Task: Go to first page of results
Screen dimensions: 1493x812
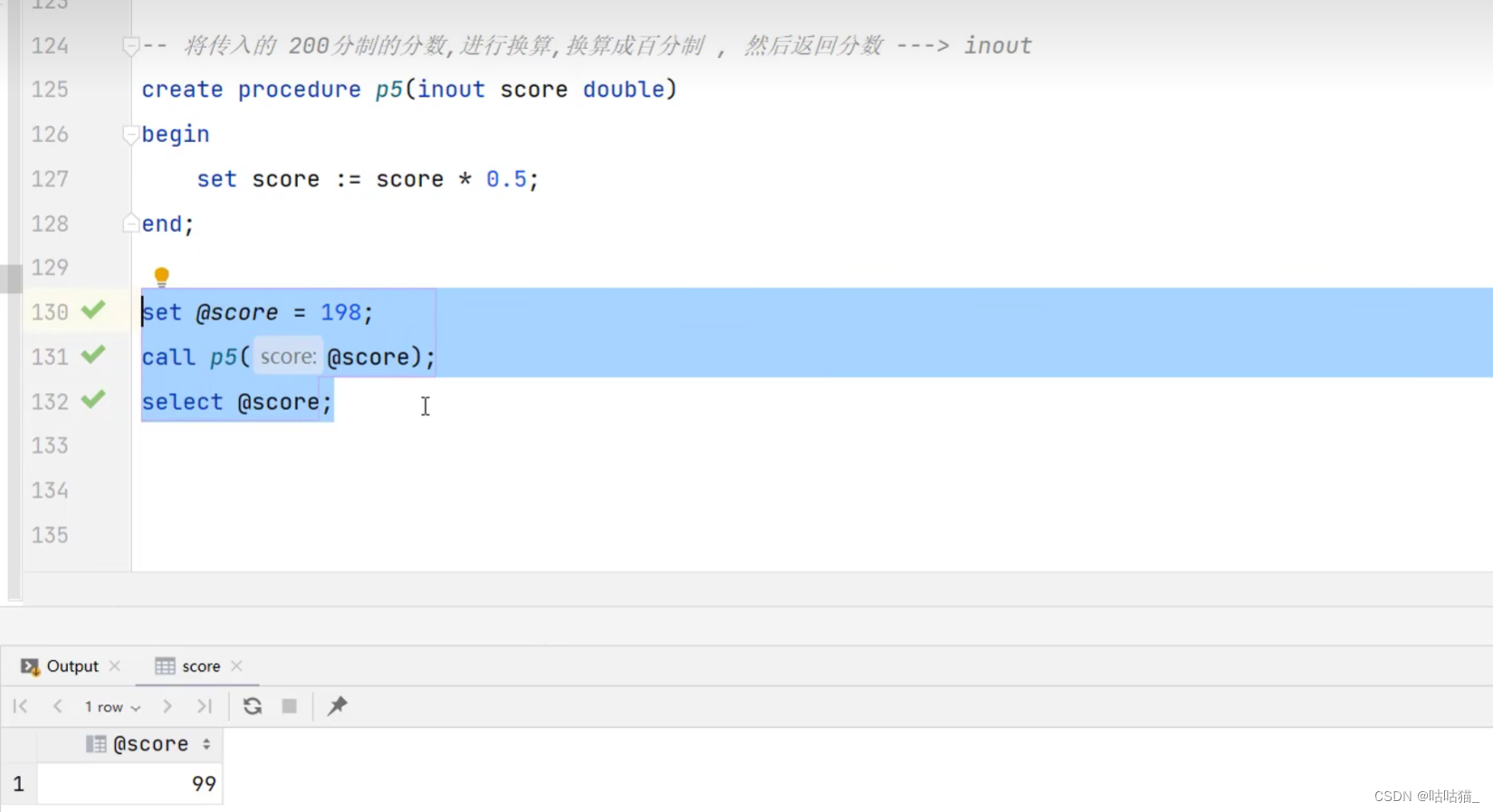Action: tap(21, 706)
